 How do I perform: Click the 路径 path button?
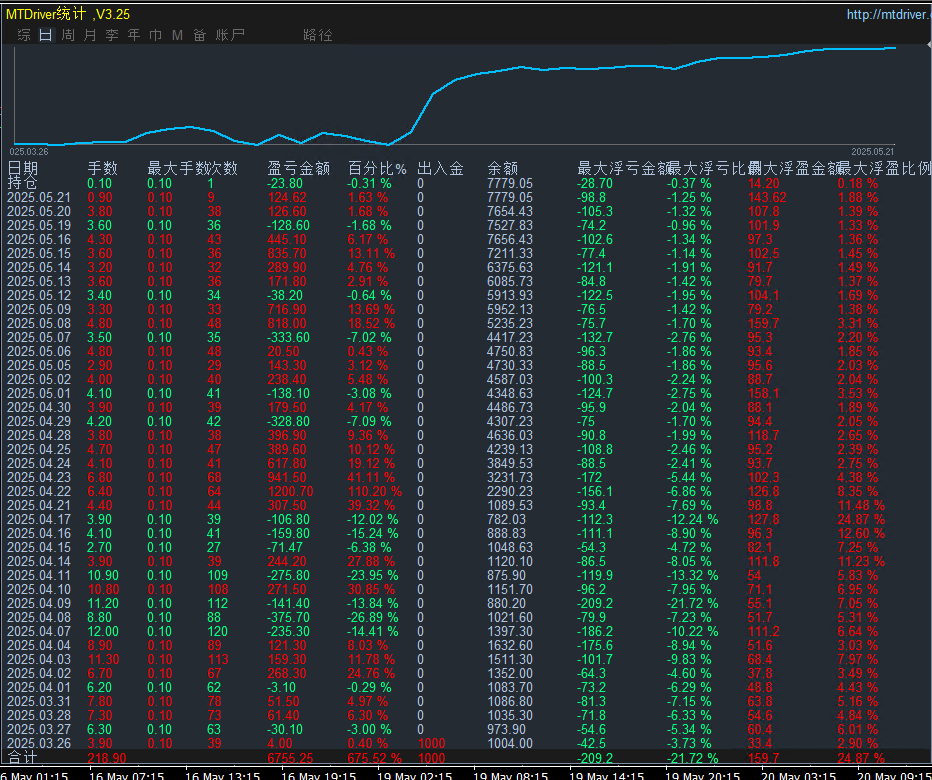318,35
